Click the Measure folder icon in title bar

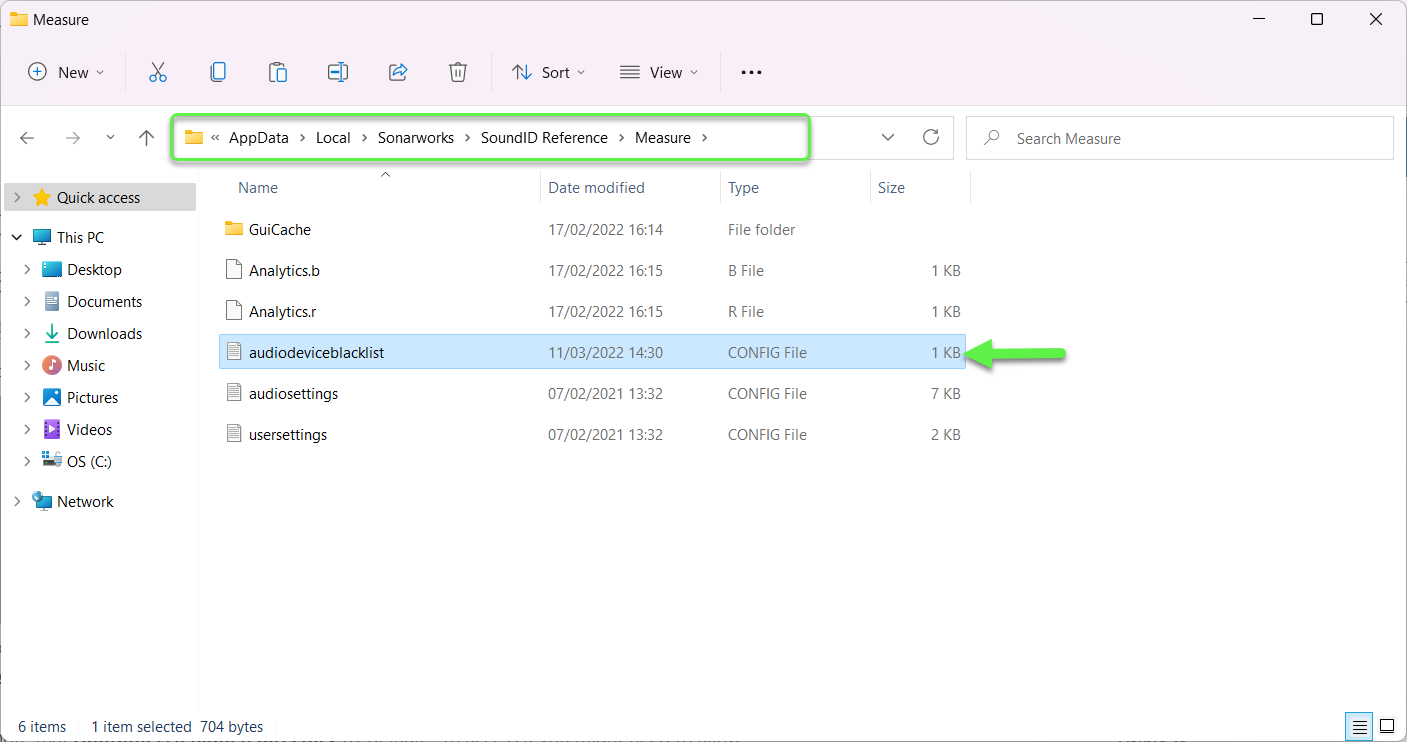[18, 19]
